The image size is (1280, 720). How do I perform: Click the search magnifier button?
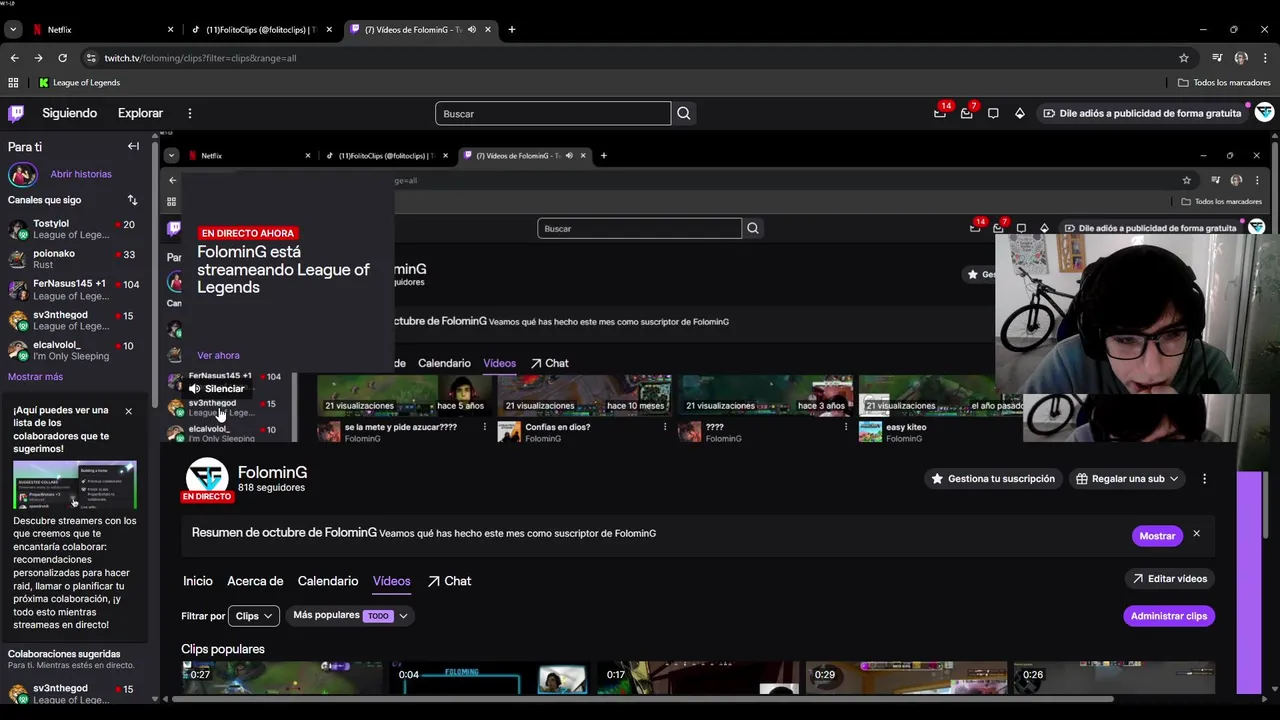click(x=684, y=113)
